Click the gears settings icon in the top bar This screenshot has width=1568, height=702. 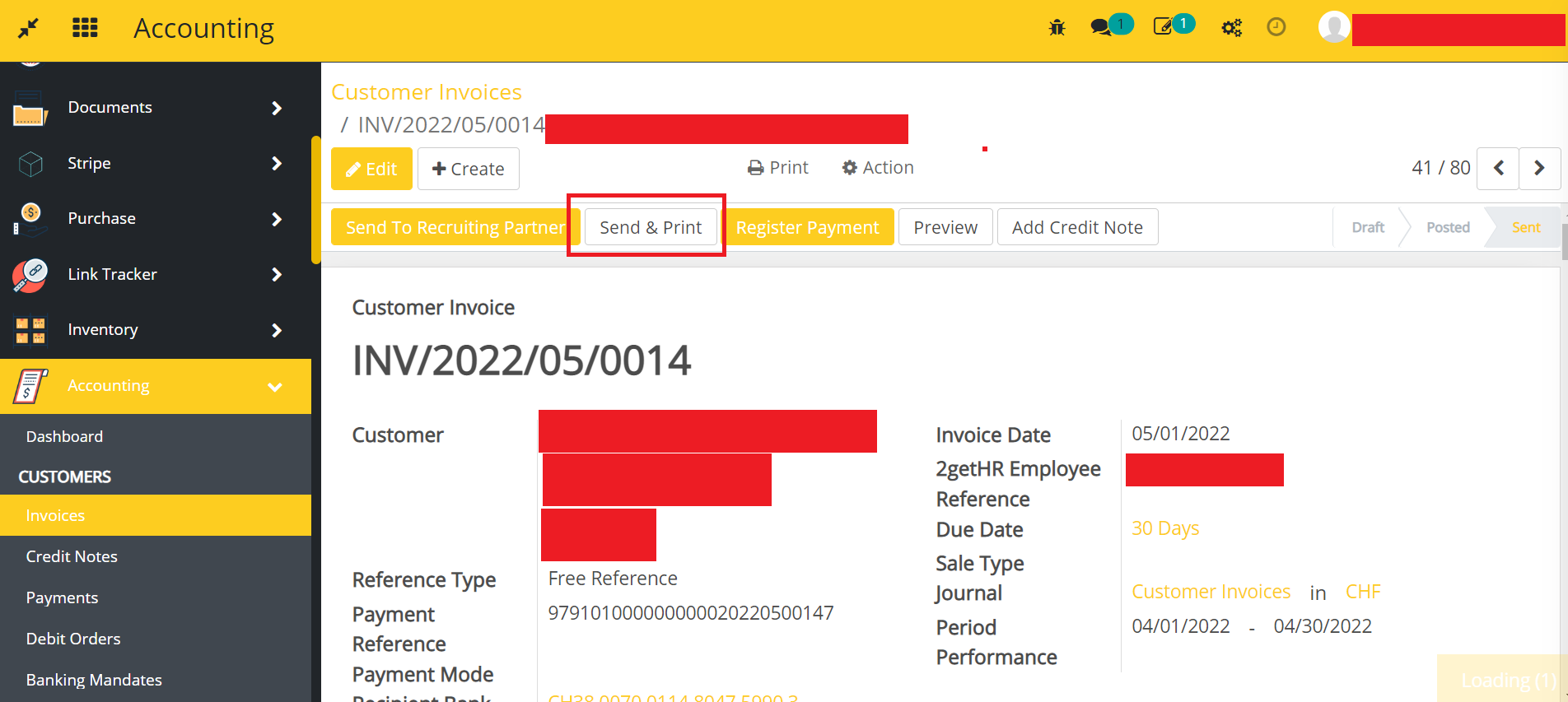click(1231, 28)
